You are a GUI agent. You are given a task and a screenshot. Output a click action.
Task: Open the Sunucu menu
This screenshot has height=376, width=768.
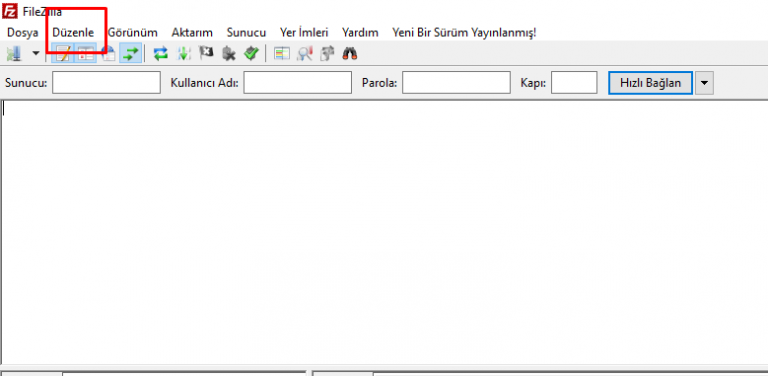click(246, 33)
